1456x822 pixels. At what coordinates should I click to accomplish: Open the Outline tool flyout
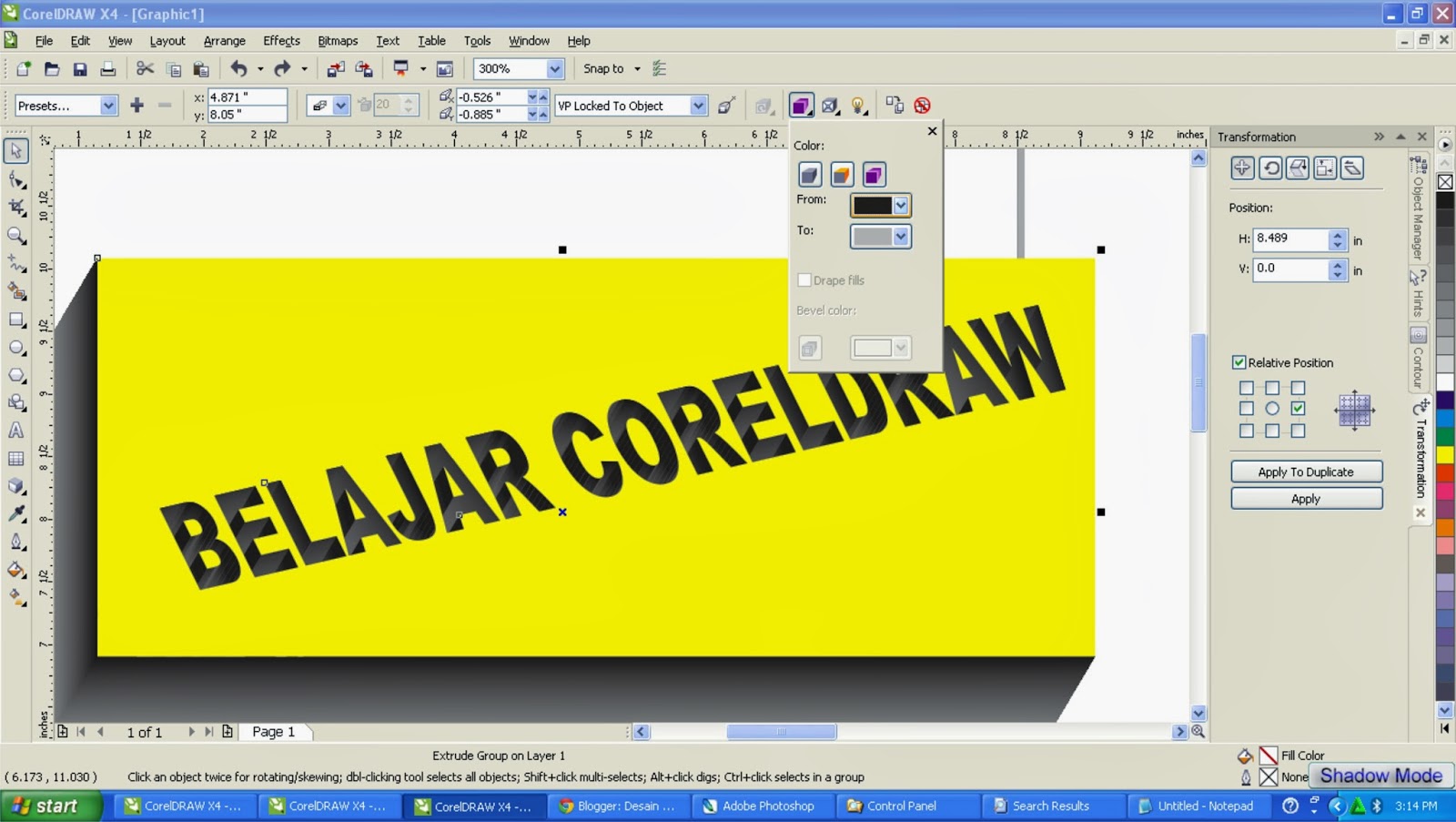(x=16, y=543)
